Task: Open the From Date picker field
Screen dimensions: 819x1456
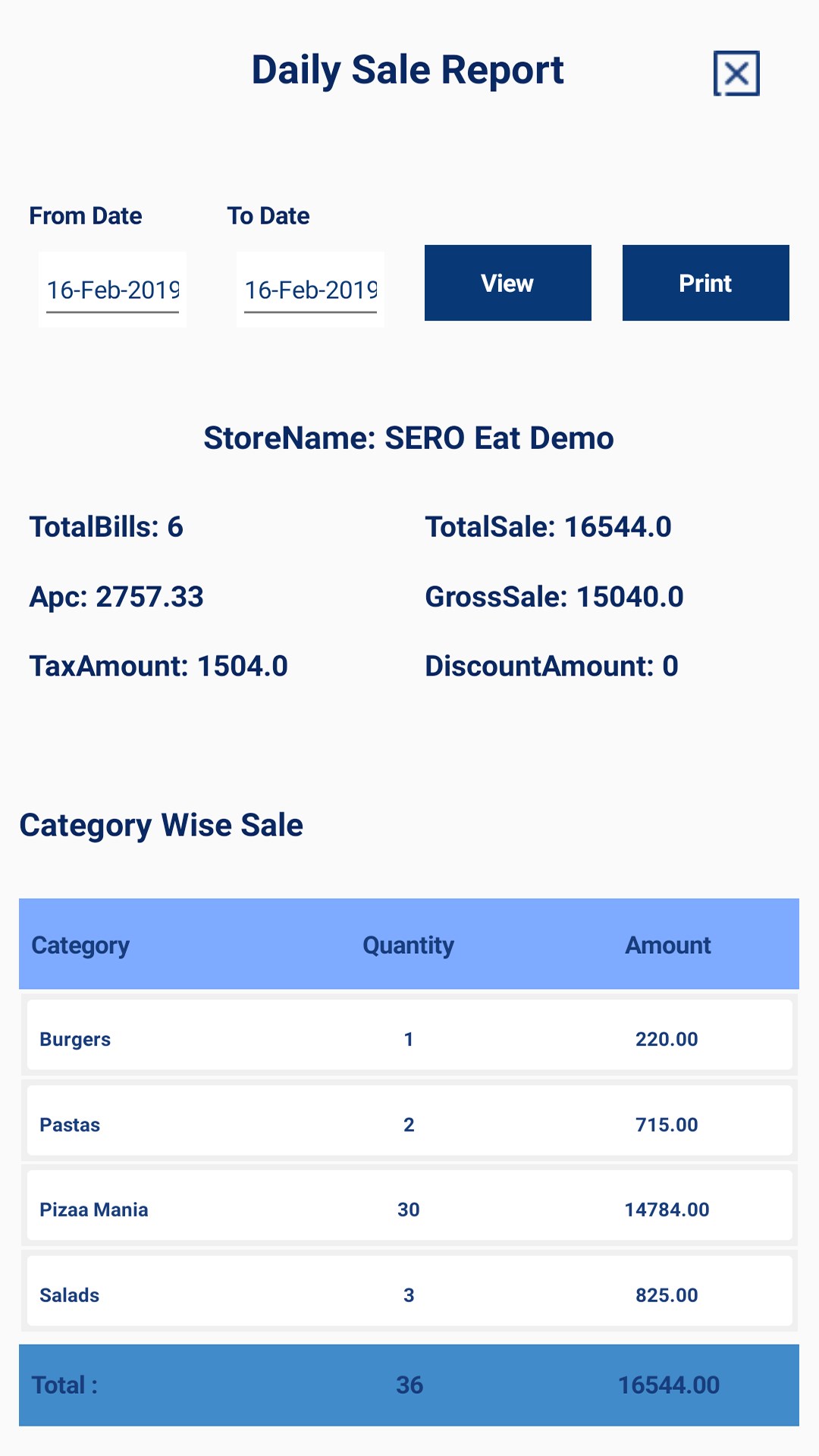Action: pyautogui.click(x=112, y=290)
